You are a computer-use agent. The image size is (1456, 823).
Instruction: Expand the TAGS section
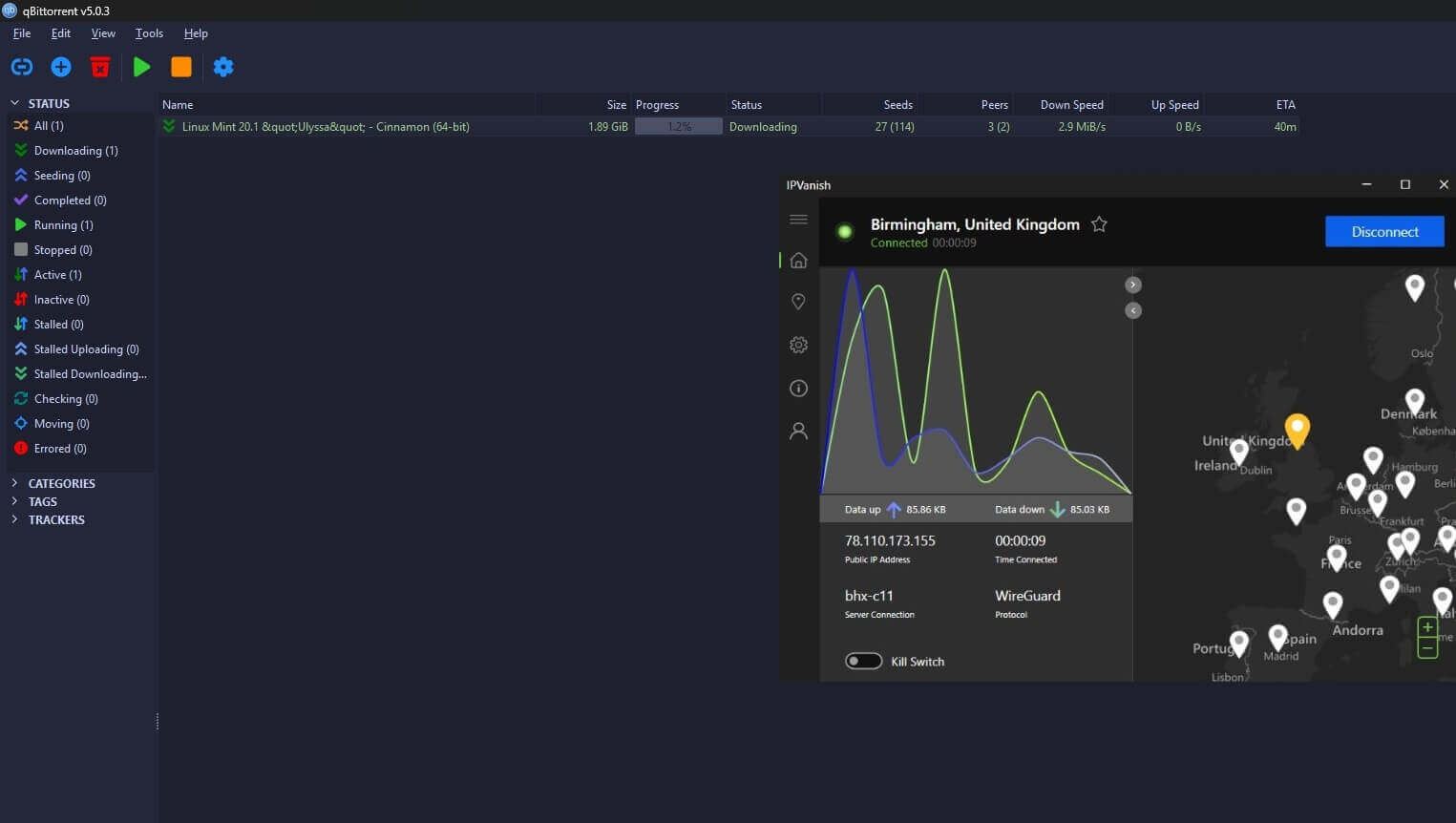pyautogui.click(x=14, y=501)
